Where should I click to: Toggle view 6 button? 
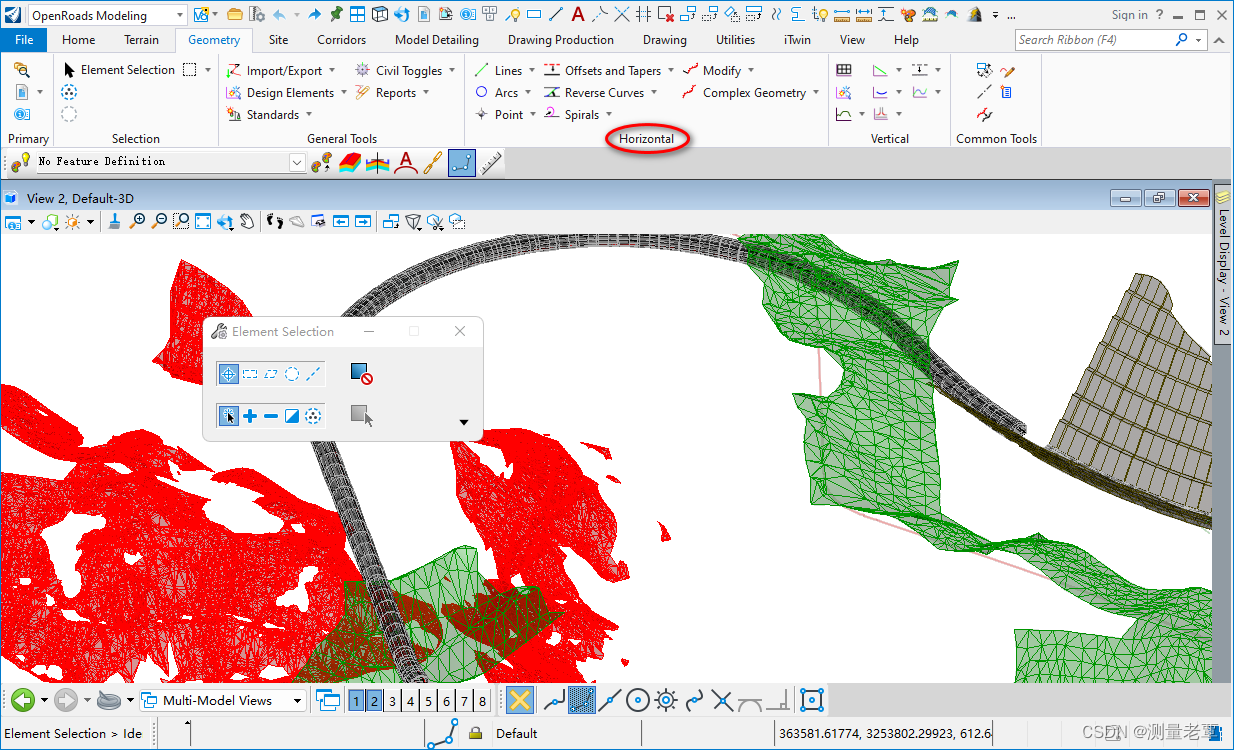[x=446, y=701]
